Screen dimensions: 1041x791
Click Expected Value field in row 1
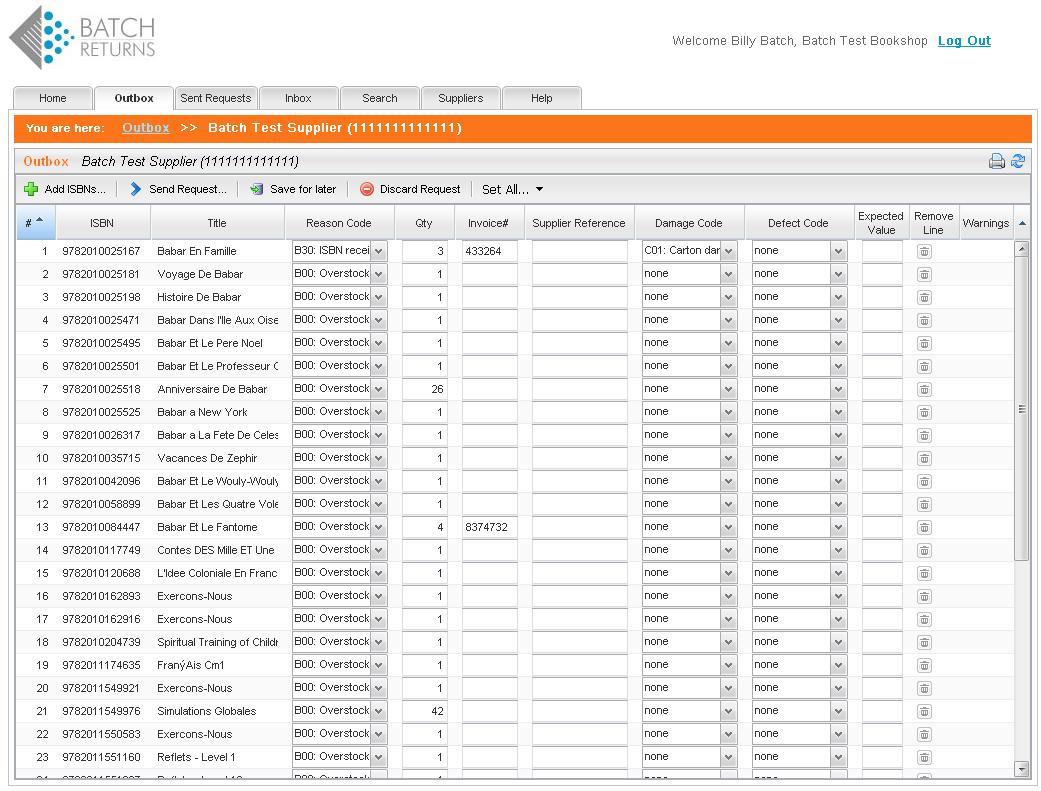click(882, 251)
